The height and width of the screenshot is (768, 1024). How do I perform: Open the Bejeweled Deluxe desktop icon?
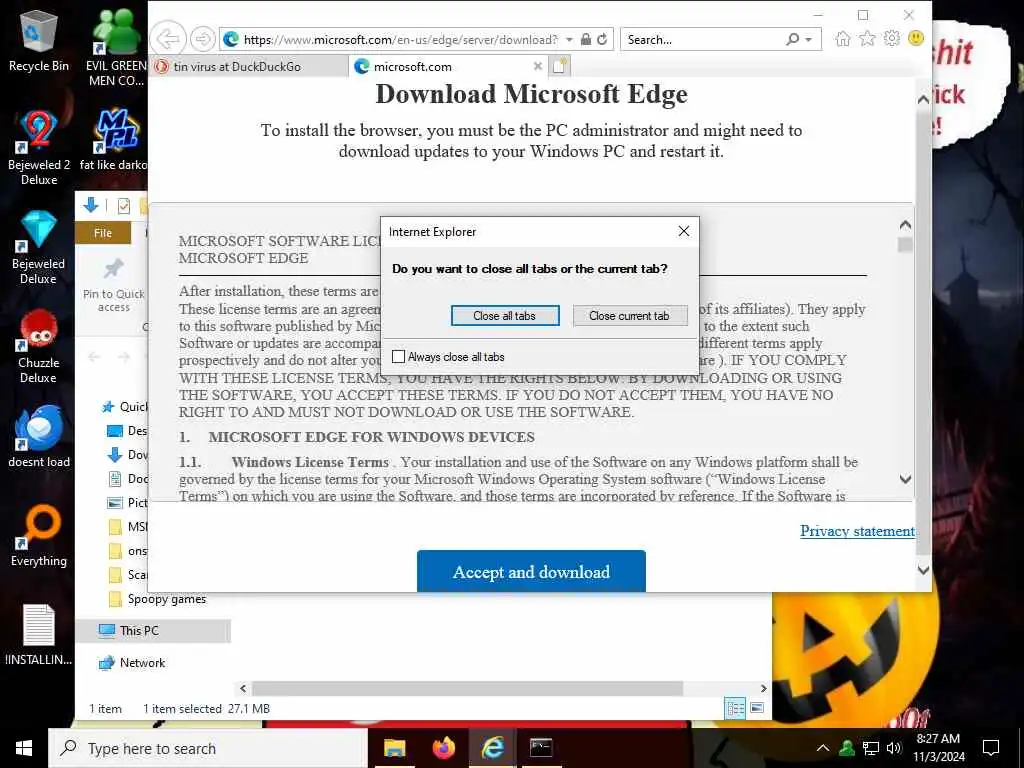pyautogui.click(x=39, y=248)
